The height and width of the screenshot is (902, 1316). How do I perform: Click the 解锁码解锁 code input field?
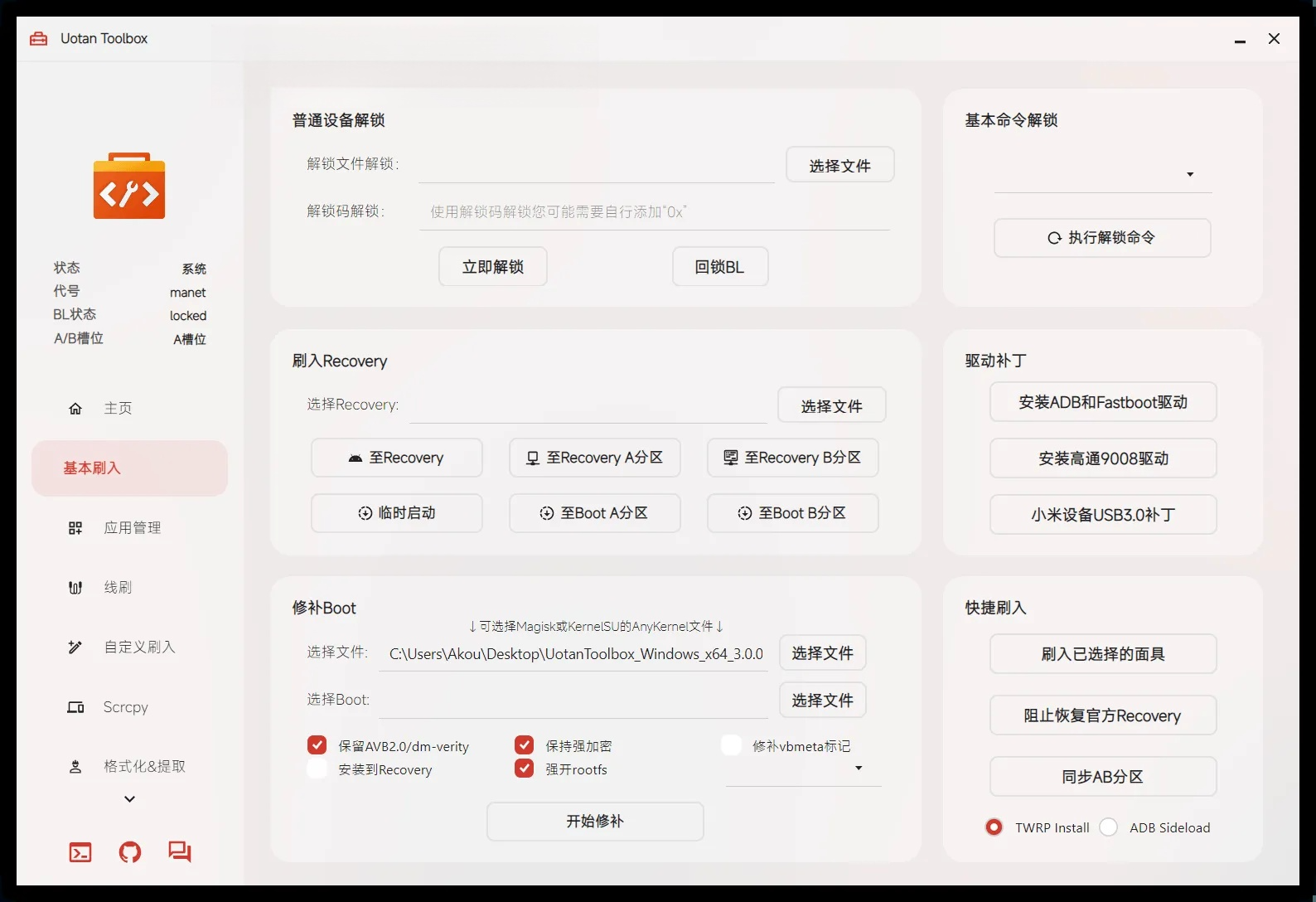pos(655,212)
